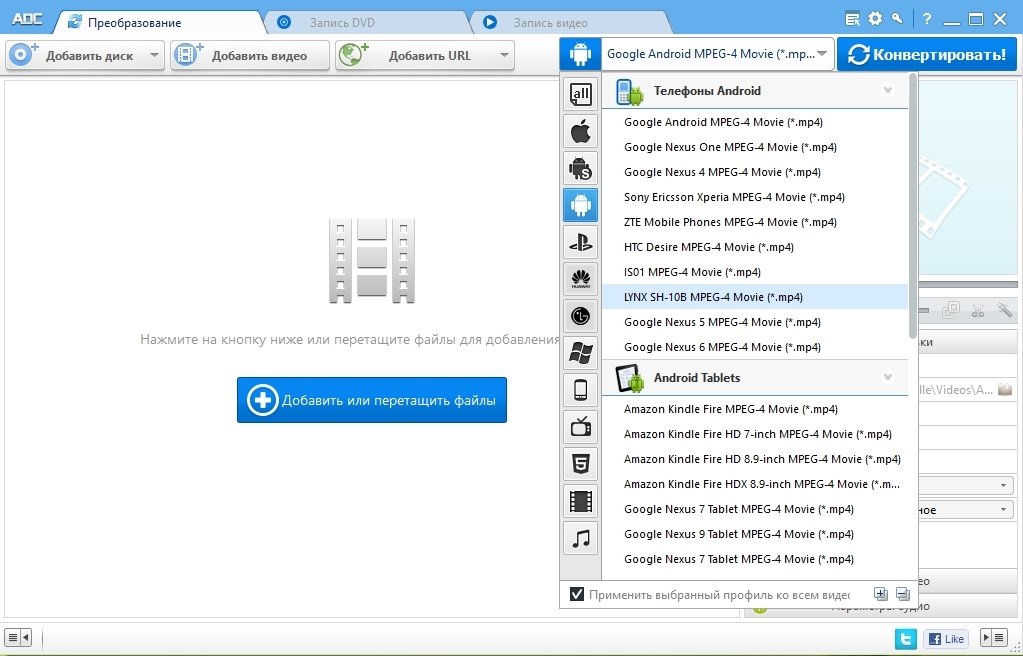Screen dimensions: 1023x656
Task: Select the film strip video formats icon
Action: tap(580, 501)
